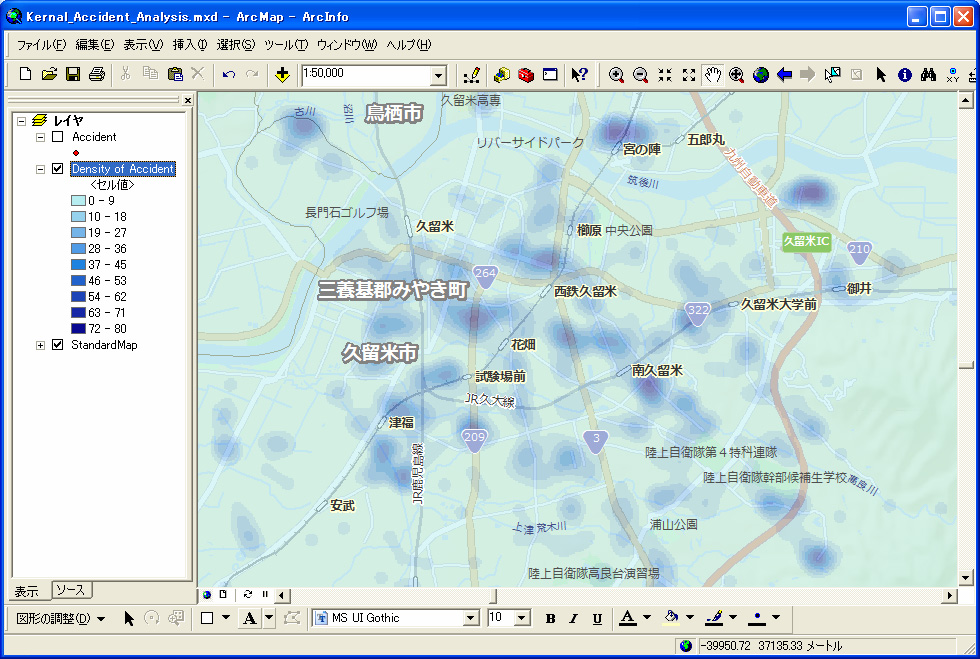
Task: Click the Save map icon
Action: pos(73,74)
